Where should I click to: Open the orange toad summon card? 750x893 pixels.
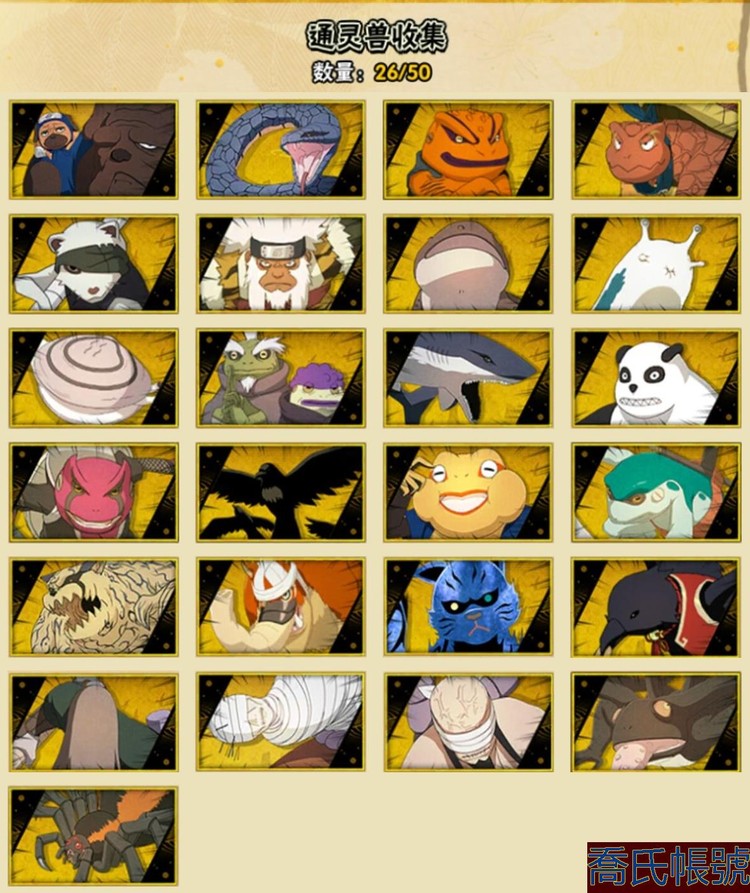468,150
